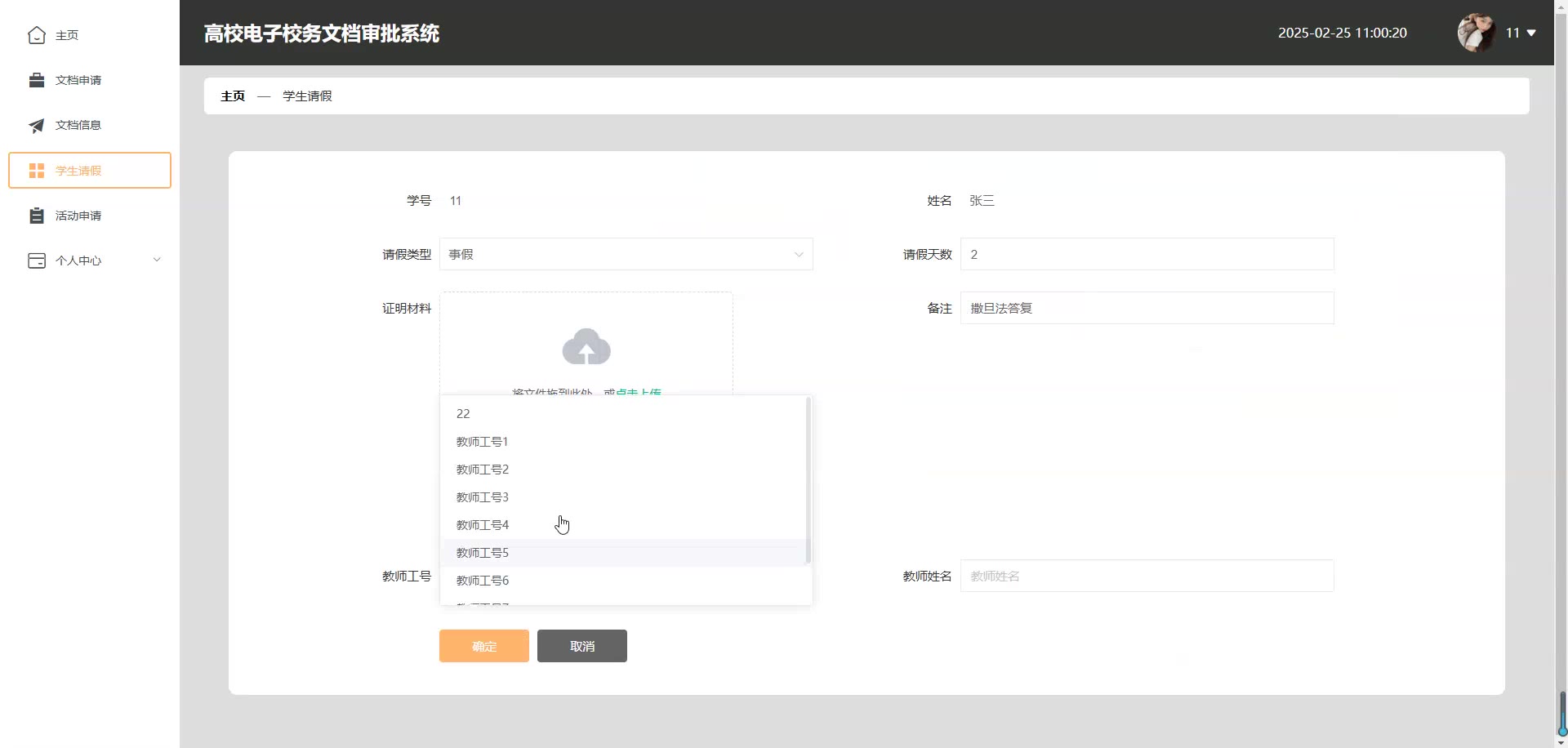
Task: Click the 主页 breadcrumb link
Action: click(233, 96)
